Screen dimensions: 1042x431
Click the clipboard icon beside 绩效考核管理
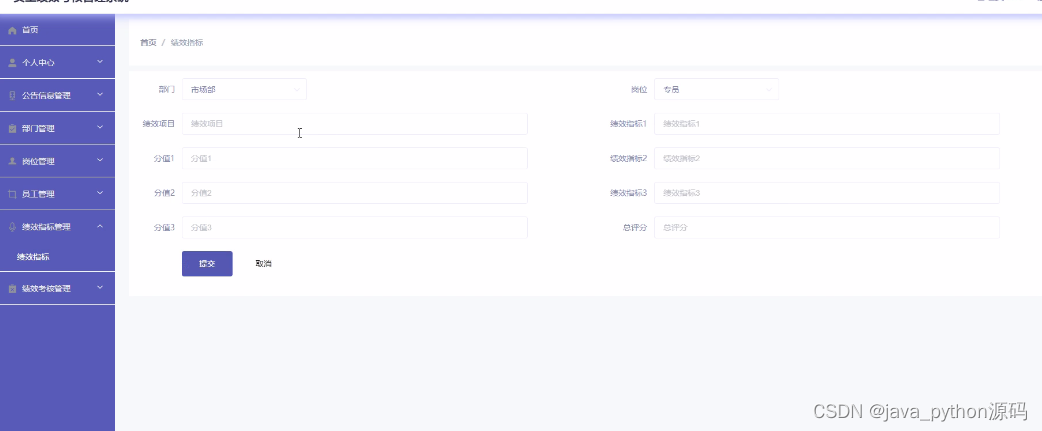tap(12, 289)
